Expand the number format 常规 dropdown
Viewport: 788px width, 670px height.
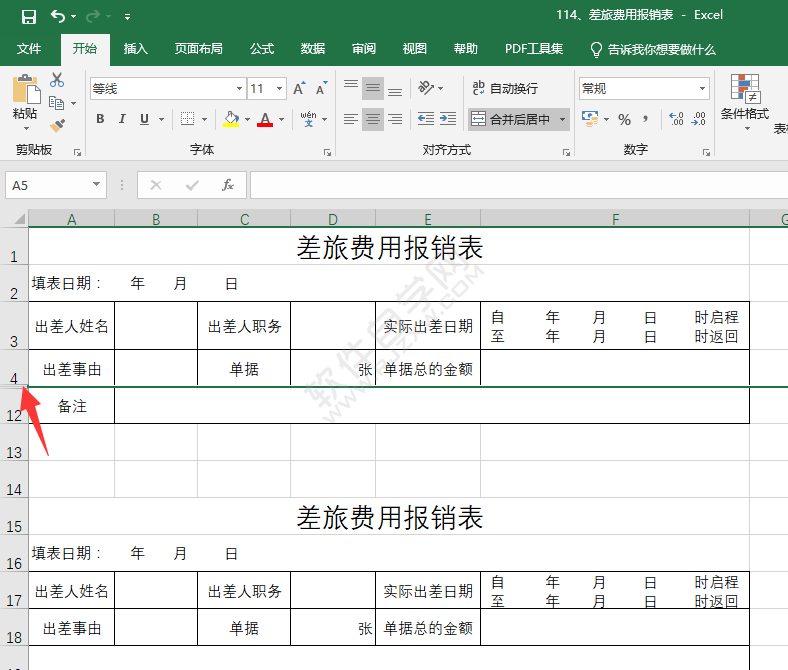pos(702,89)
